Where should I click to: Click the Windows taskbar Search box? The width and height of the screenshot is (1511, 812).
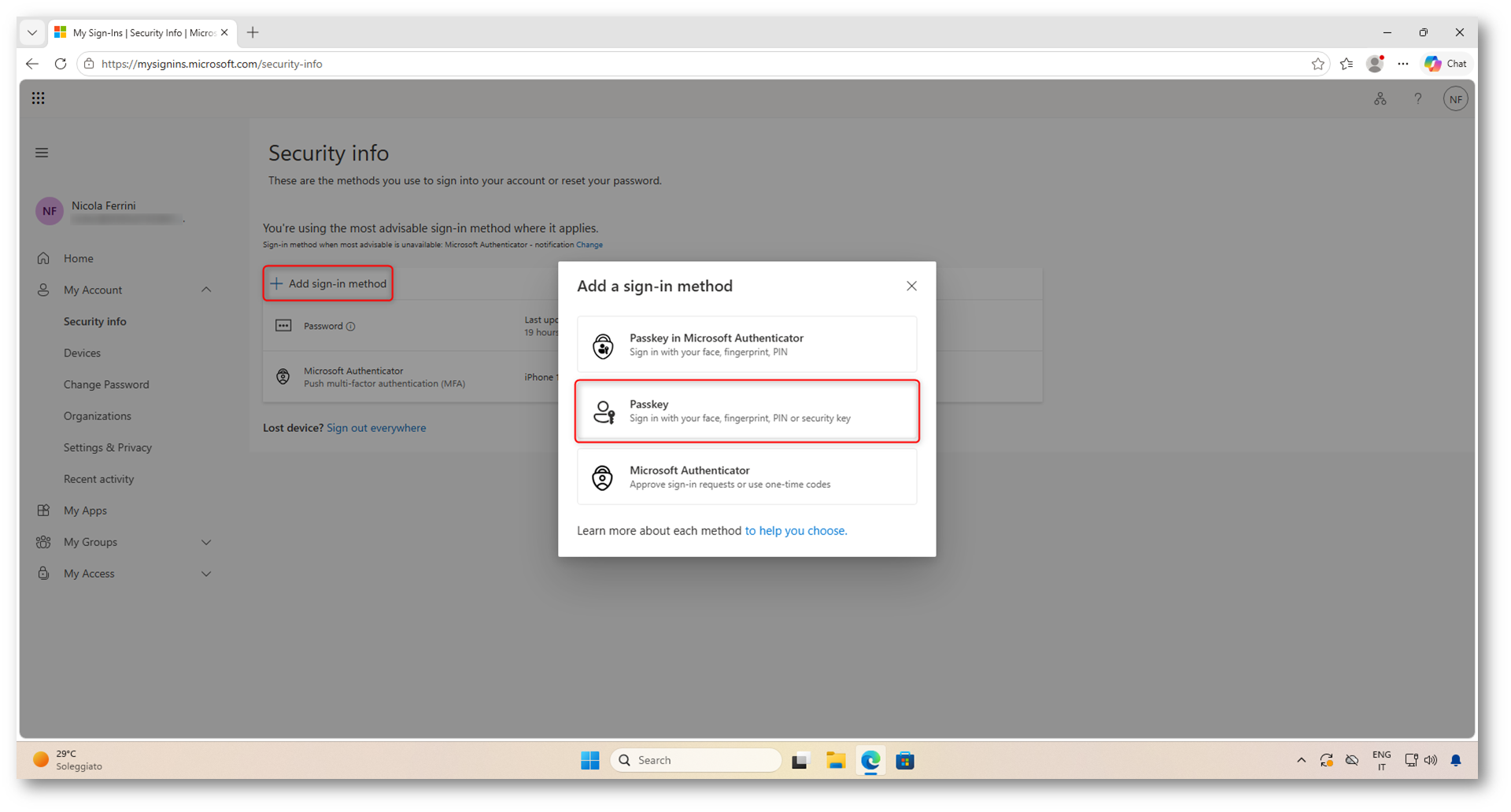696,760
